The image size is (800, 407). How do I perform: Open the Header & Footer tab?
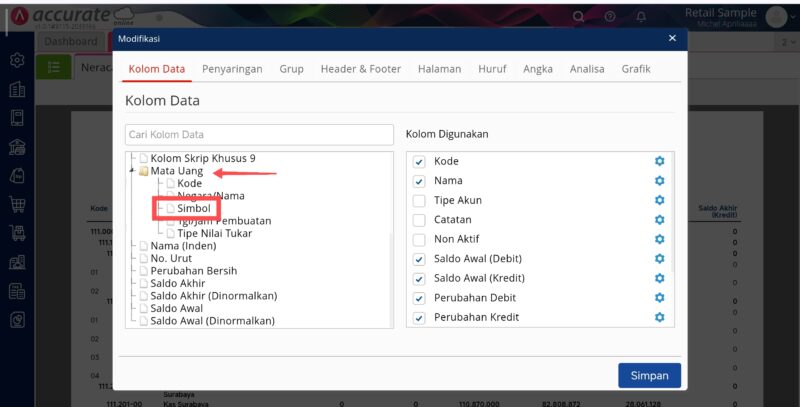[x=360, y=69]
